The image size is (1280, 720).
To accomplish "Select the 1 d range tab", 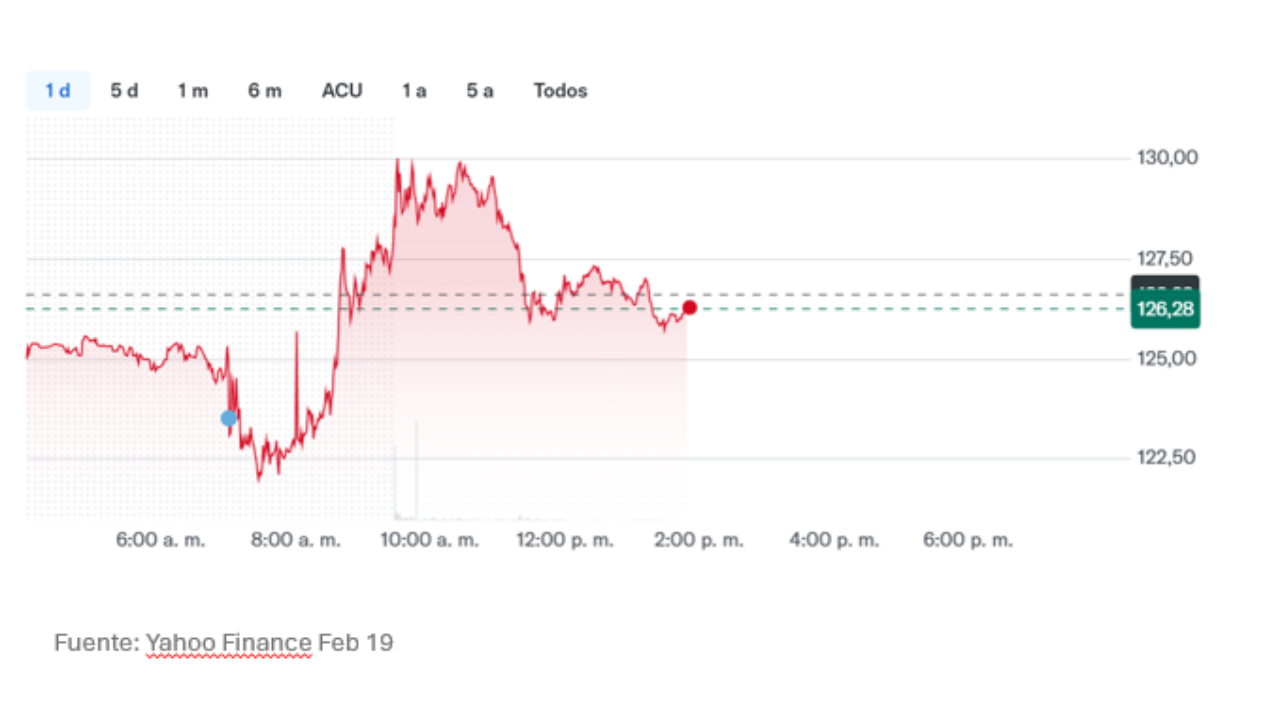I will pyautogui.click(x=58, y=91).
